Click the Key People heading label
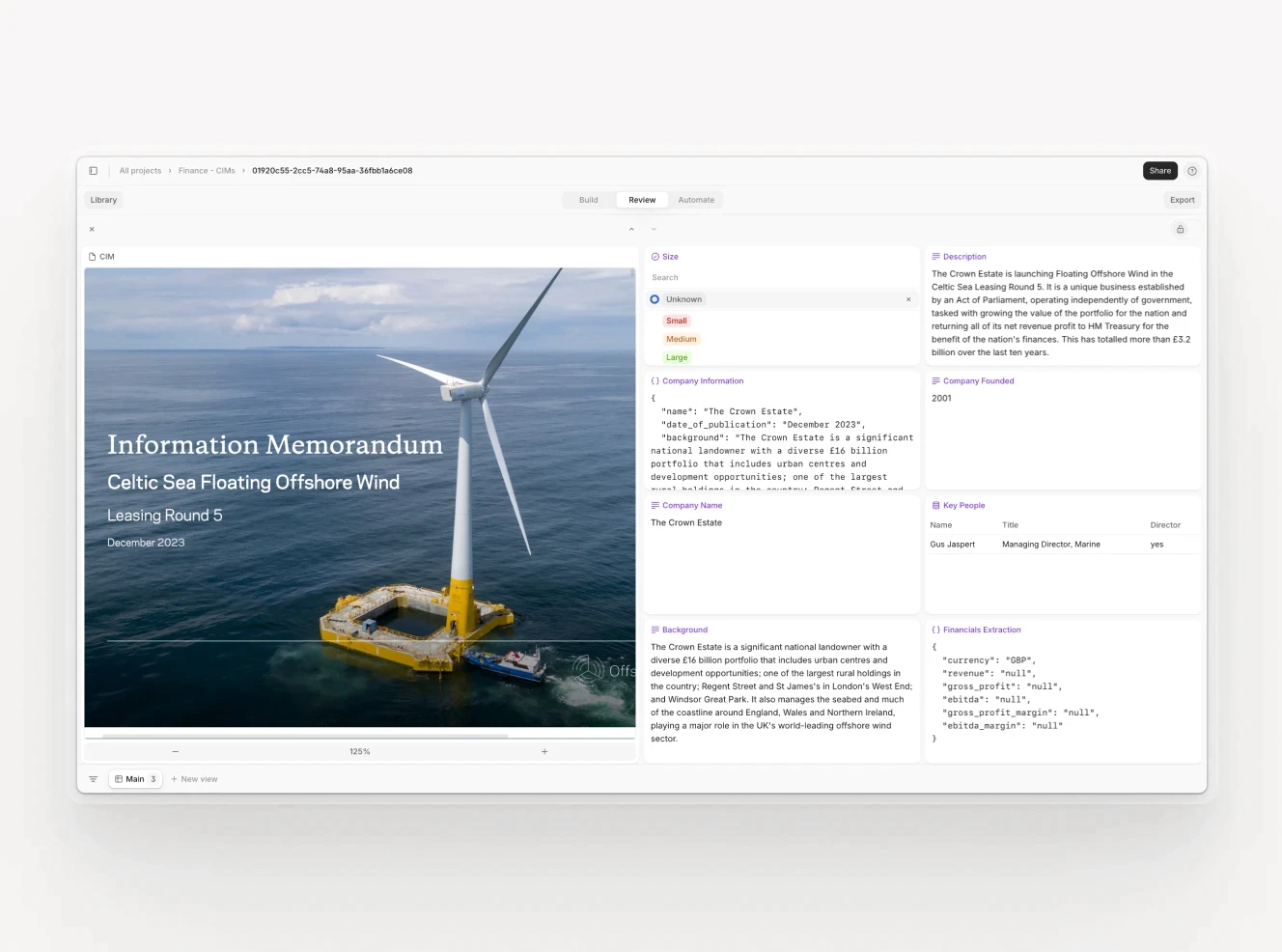Viewport: 1282px width, 952px height. (963, 506)
